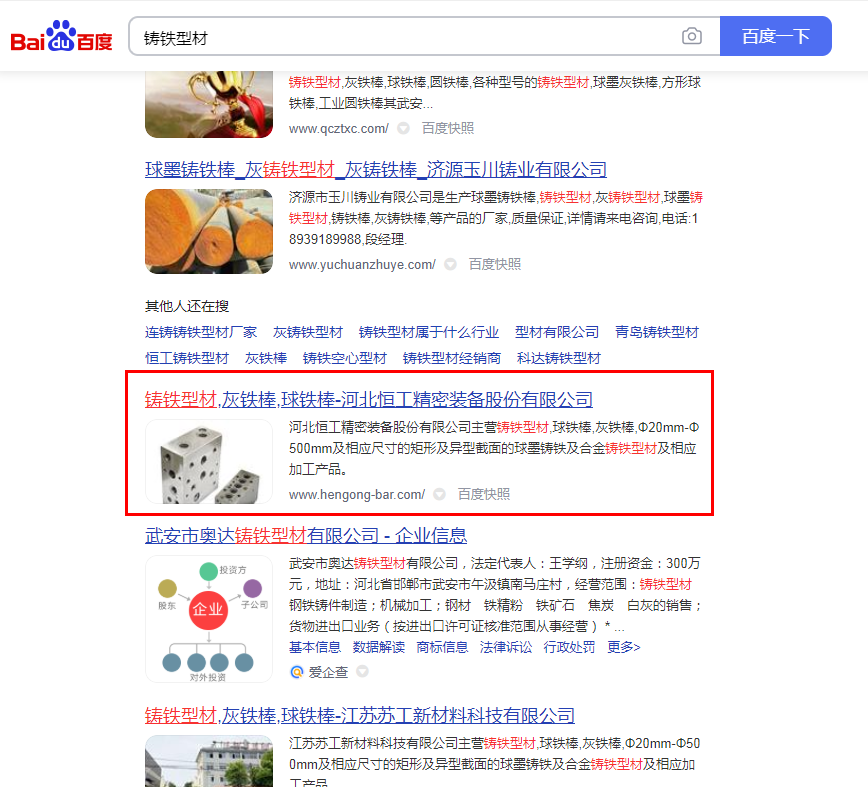Click the metal block product thumbnail
868x787 pixels.
[x=209, y=462]
